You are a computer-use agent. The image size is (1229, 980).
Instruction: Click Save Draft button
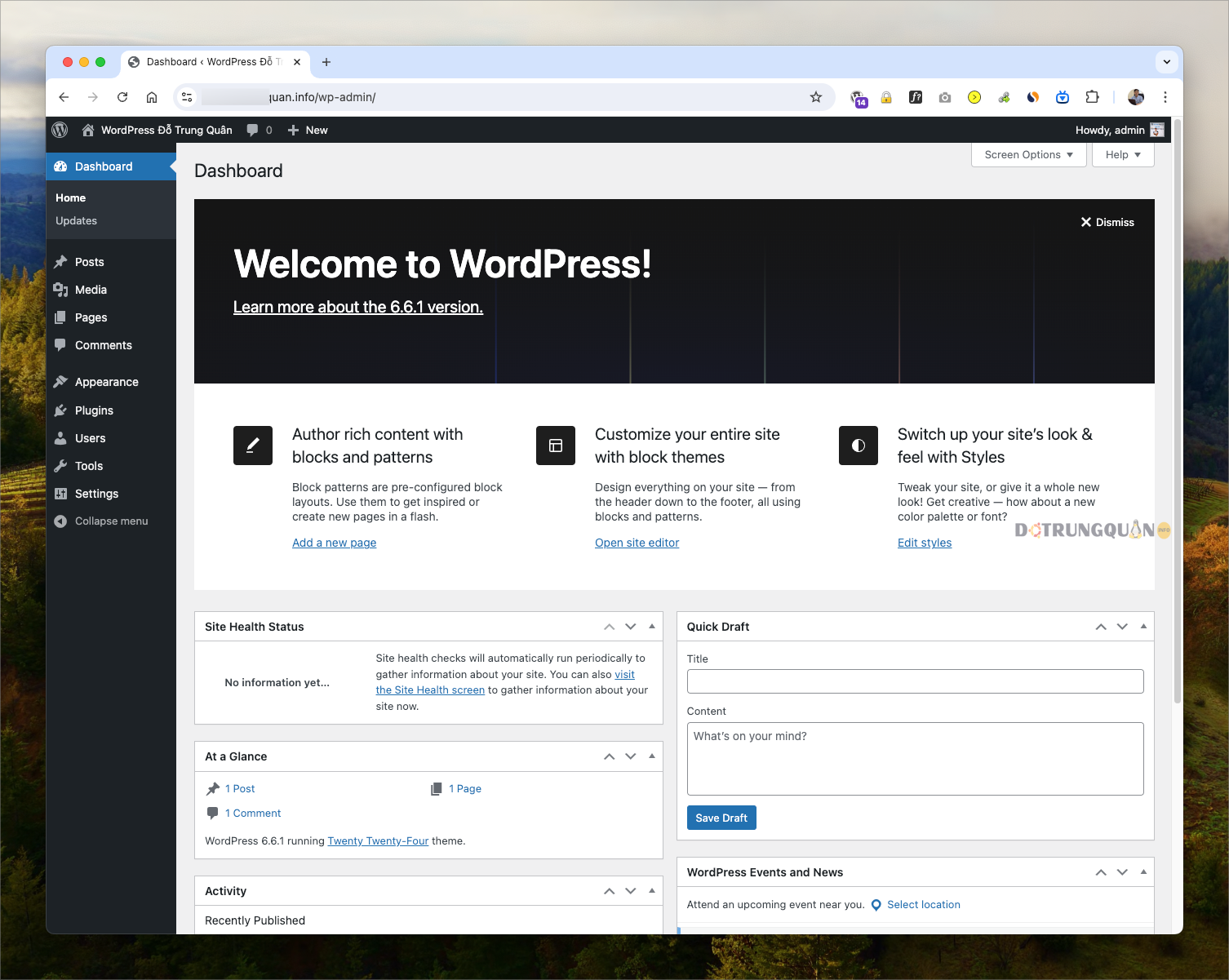coord(721,818)
